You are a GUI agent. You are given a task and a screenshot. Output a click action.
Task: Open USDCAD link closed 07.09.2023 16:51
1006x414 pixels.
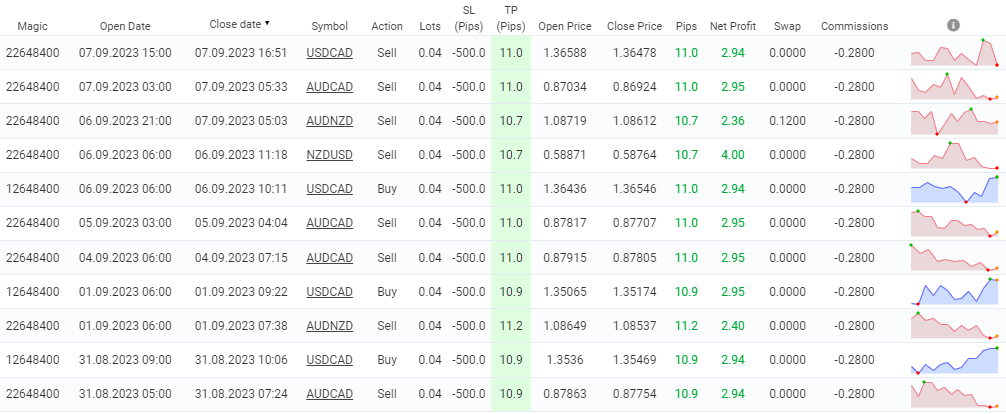point(330,53)
